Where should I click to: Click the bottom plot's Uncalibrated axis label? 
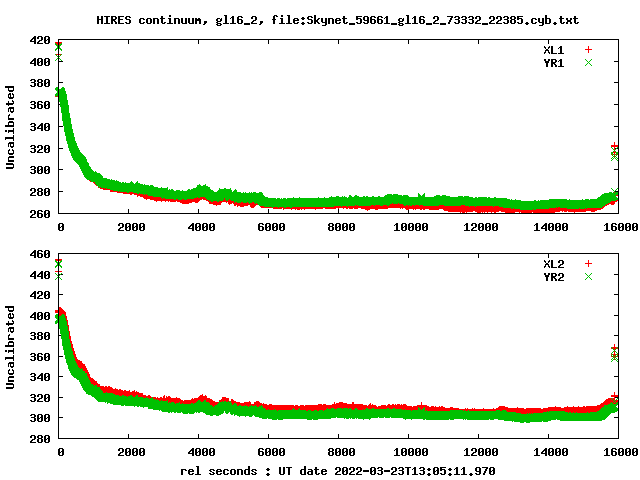[10, 347]
